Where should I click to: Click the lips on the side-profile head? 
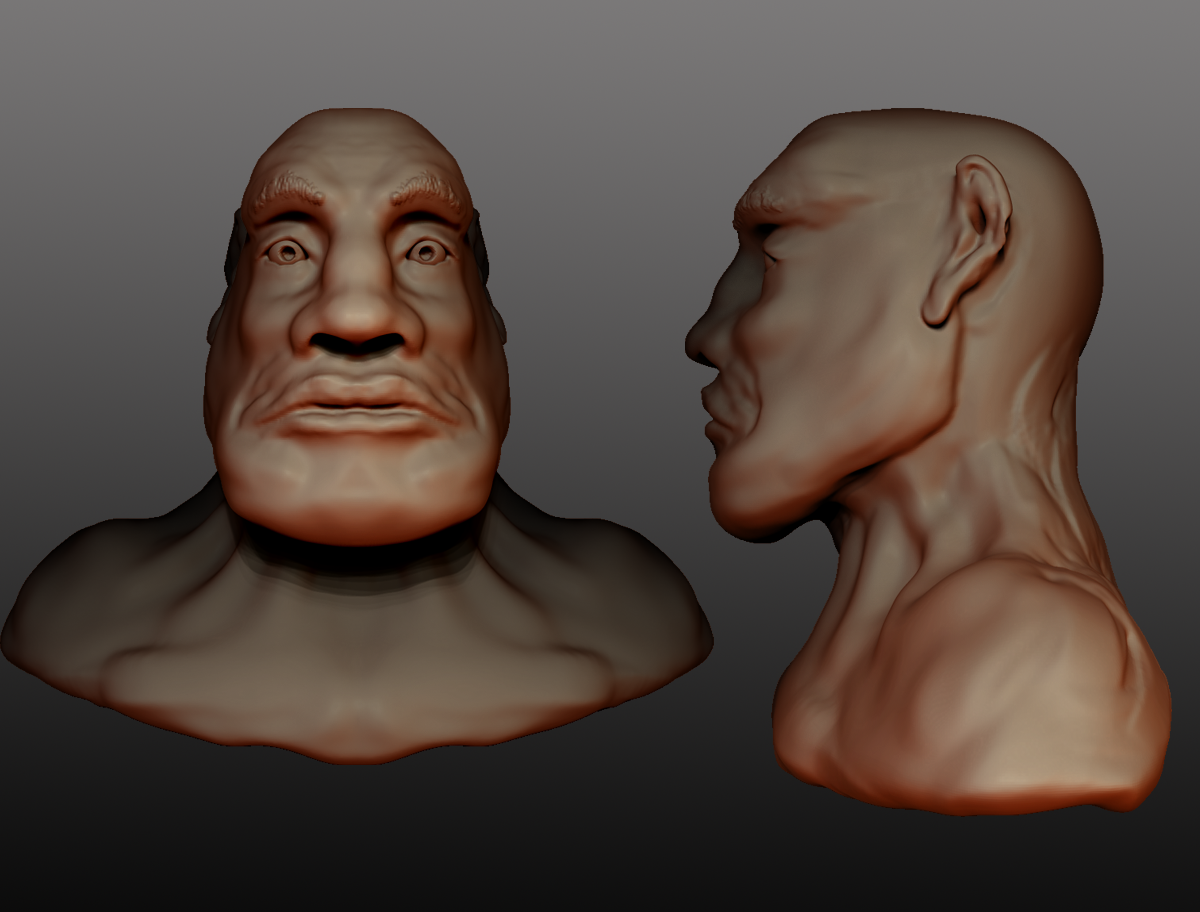[x=713, y=412]
